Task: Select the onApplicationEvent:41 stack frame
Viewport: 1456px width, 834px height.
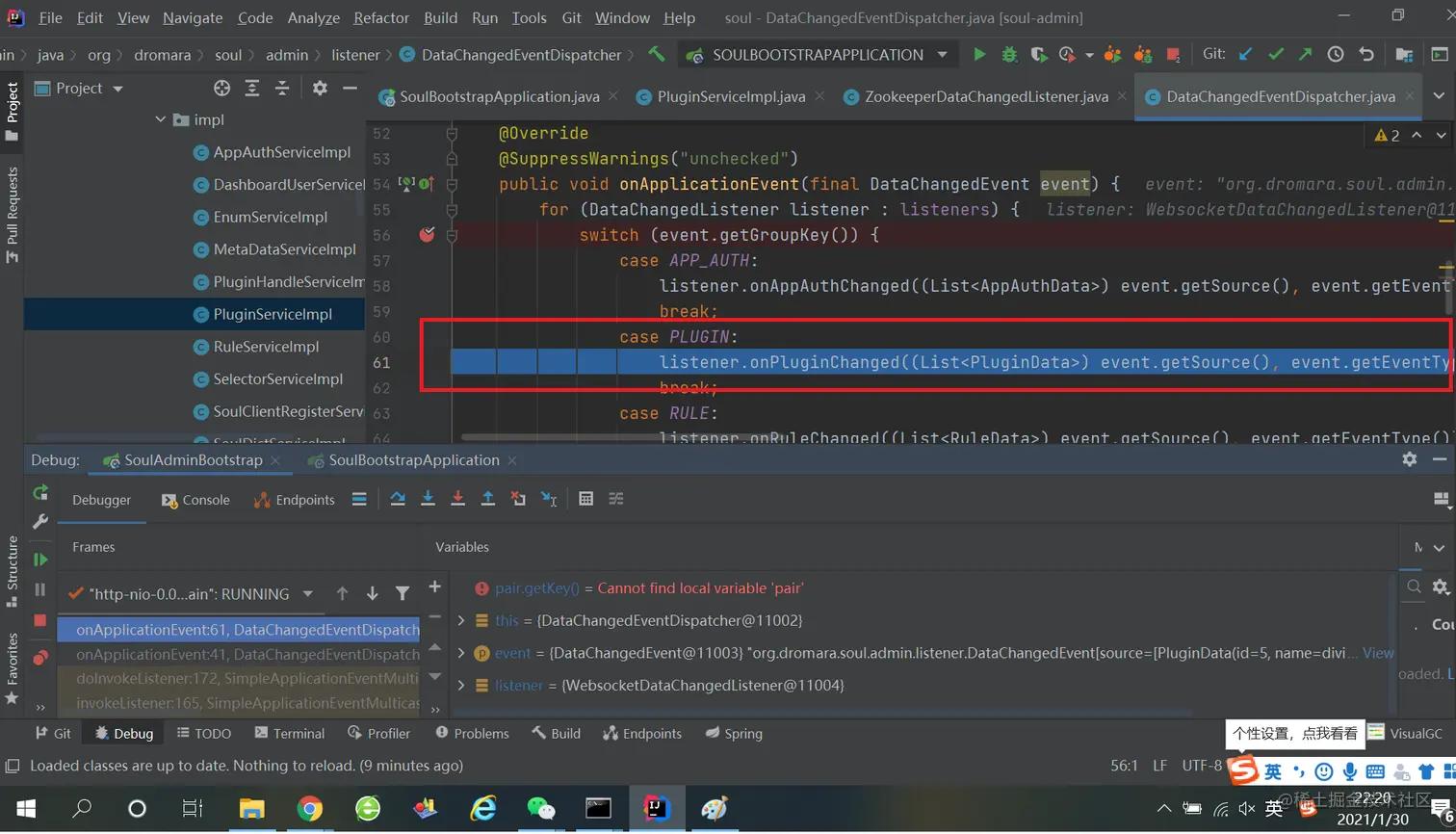Action: [239, 654]
